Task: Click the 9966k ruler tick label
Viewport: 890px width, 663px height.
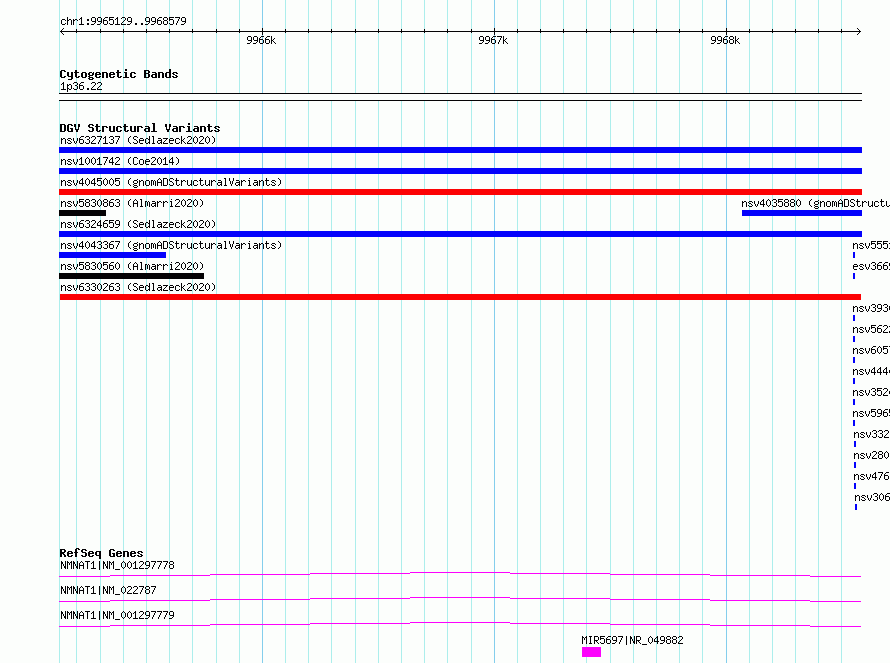Action: coord(261,40)
